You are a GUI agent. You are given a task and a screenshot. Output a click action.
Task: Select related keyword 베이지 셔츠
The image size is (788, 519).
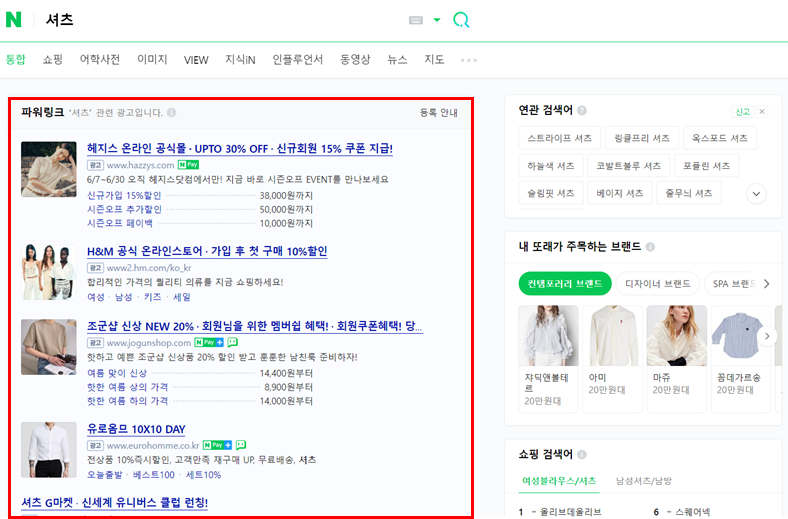pyautogui.click(x=619, y=193)
